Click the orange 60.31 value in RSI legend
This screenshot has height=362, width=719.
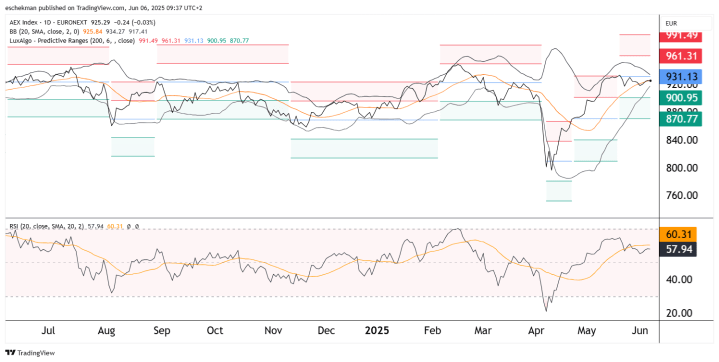tap(114, 227)
